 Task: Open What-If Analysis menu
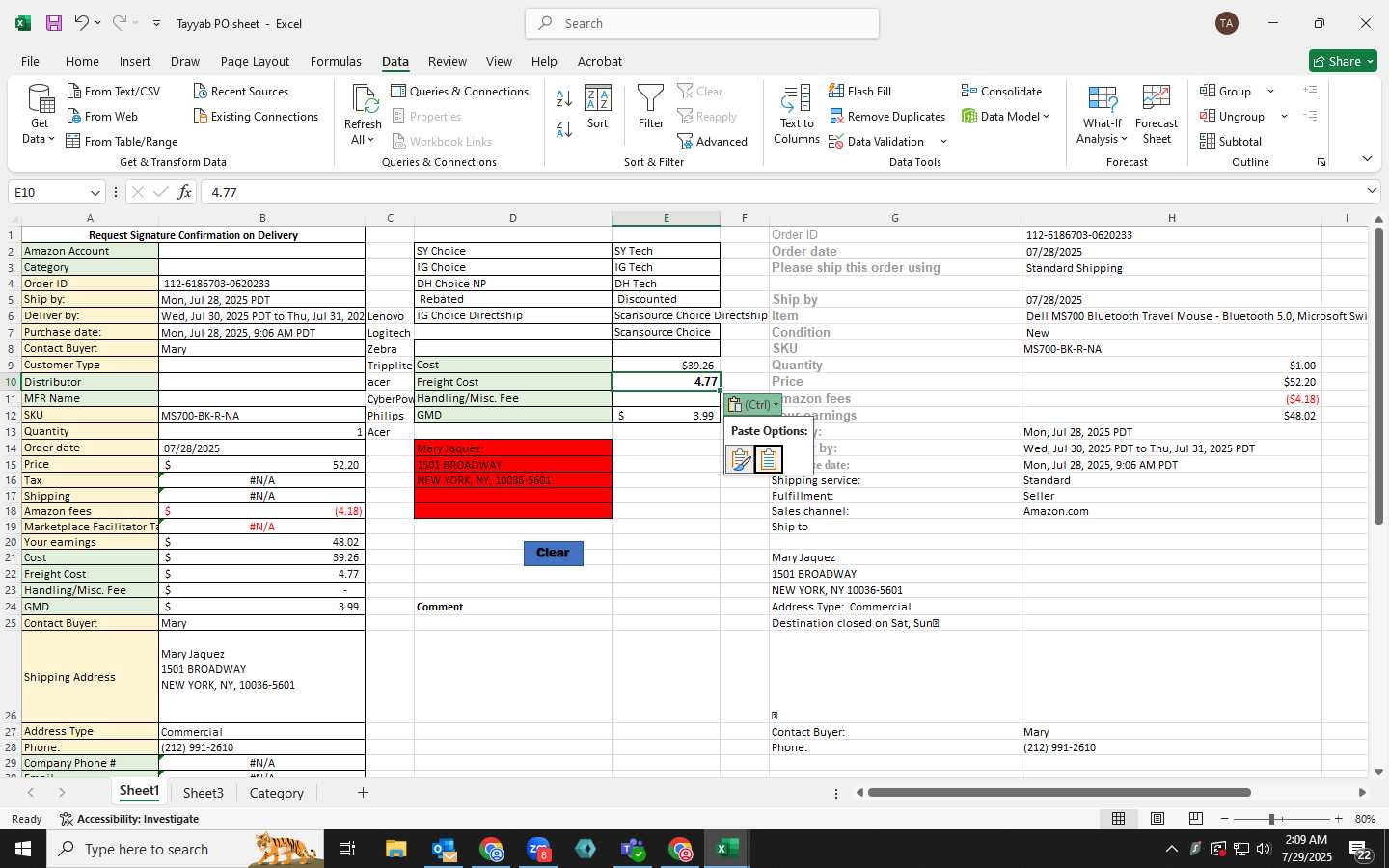pos(1102,115)
